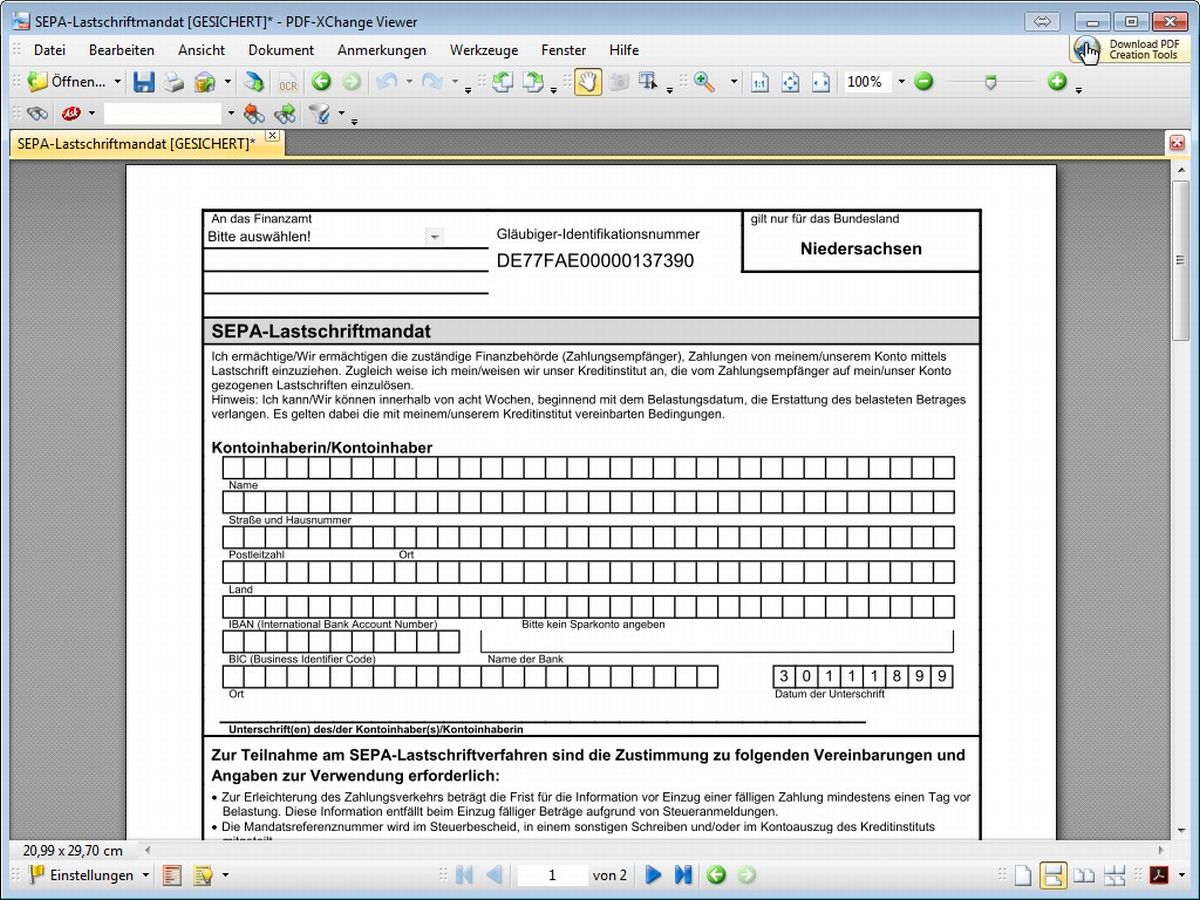
Task: Open the zoom percentage dropdown
Action: tap(901, 82)
